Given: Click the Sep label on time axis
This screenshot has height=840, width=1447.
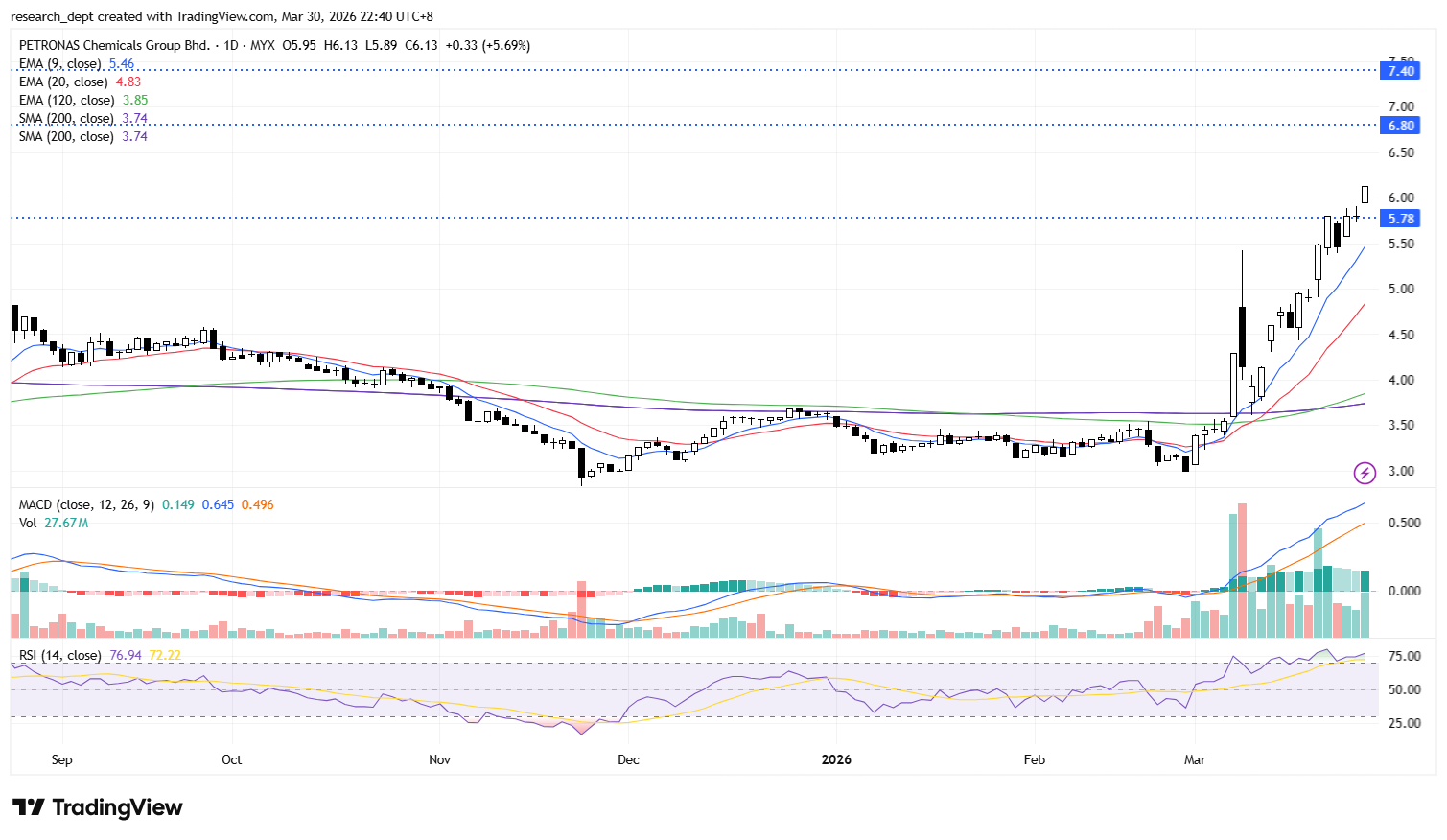Looking at the screenshot, I should point(61,759).
